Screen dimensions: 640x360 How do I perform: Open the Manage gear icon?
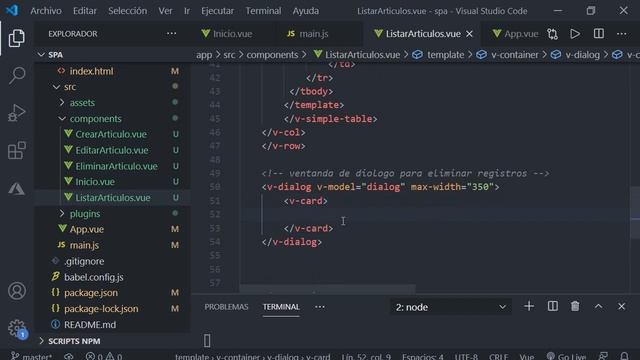[x=16, y=328]
